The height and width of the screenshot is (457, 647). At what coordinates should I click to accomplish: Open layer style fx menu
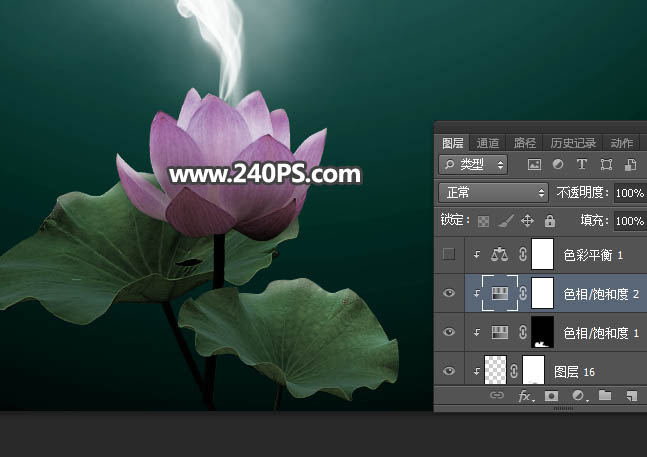(x=524, y=396)
